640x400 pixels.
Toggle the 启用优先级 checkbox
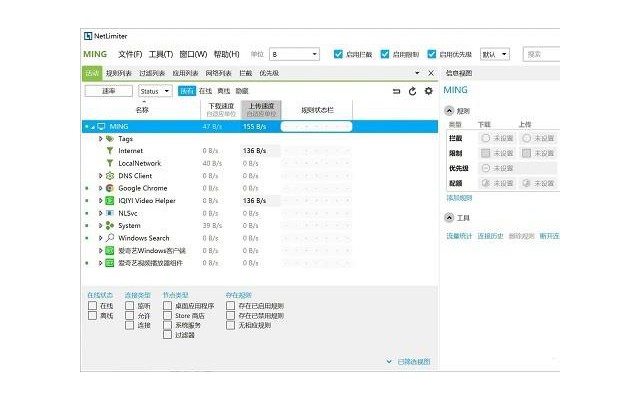tap(431, 54)
